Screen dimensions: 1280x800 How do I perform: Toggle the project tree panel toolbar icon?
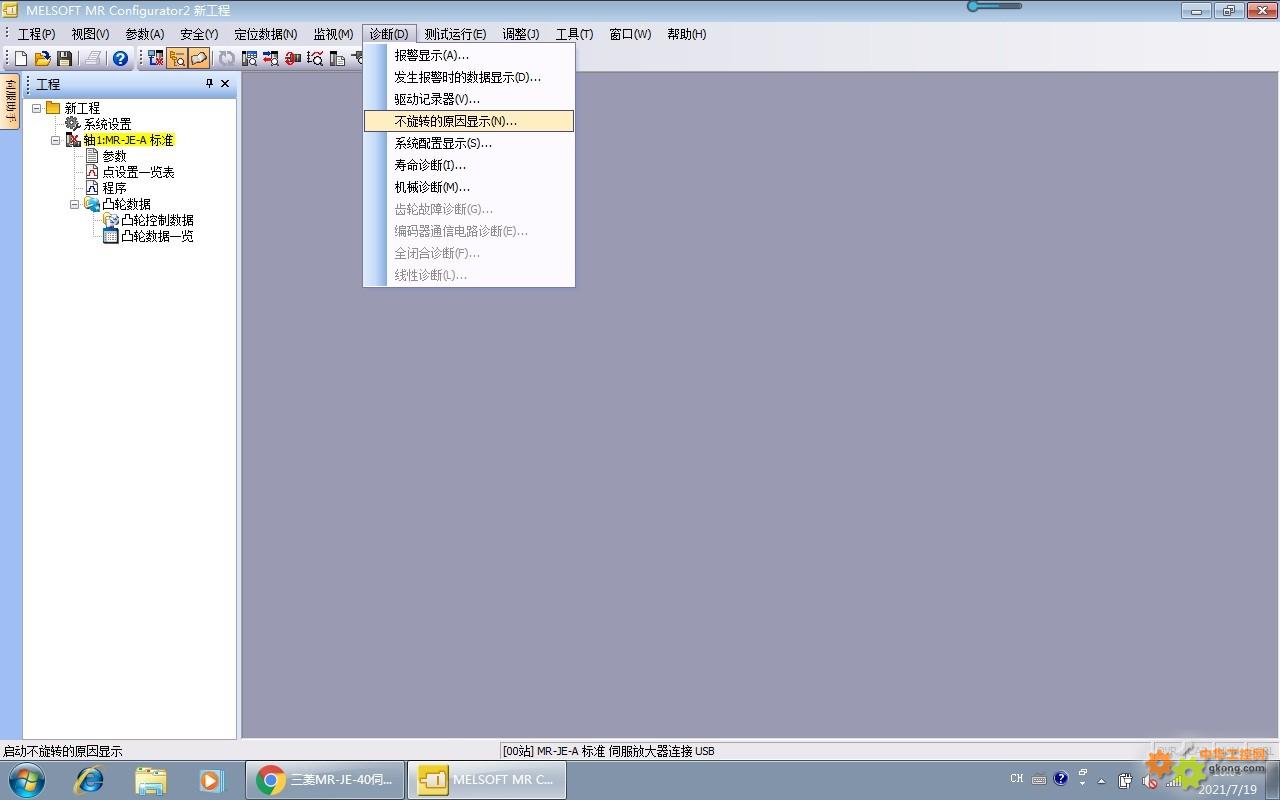177,59
